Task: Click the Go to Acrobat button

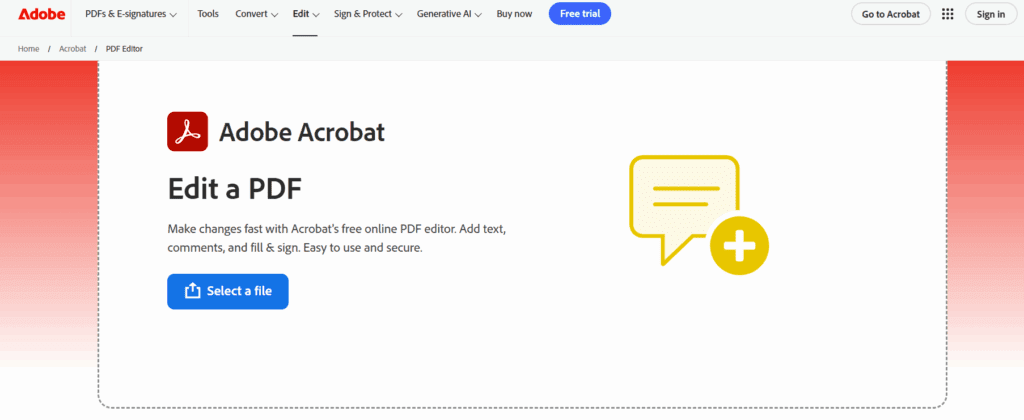Action: coord(890,14)
